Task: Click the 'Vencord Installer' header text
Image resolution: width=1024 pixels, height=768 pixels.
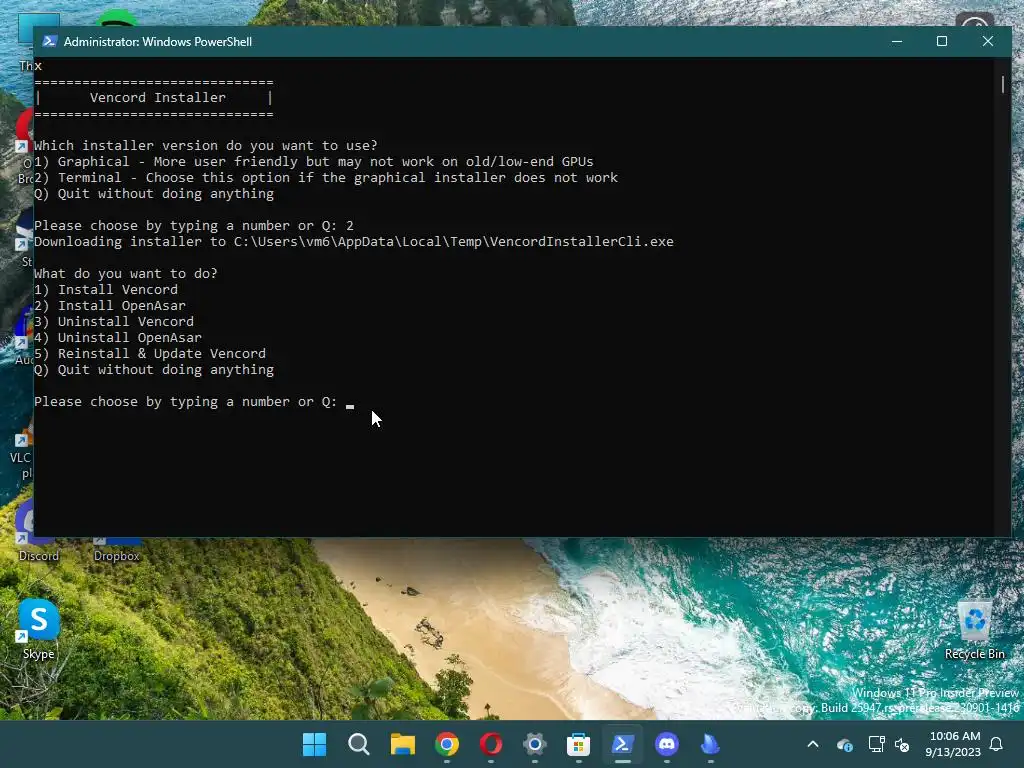Action: point(157,97)
